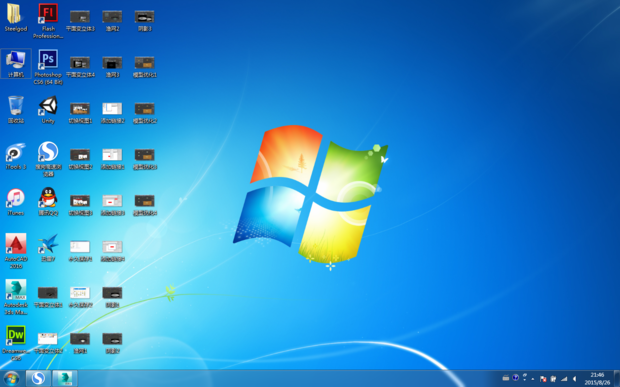Open the Windows Start menu orb
The width and height of the screenshot is (620, 387).
[11, 379]
